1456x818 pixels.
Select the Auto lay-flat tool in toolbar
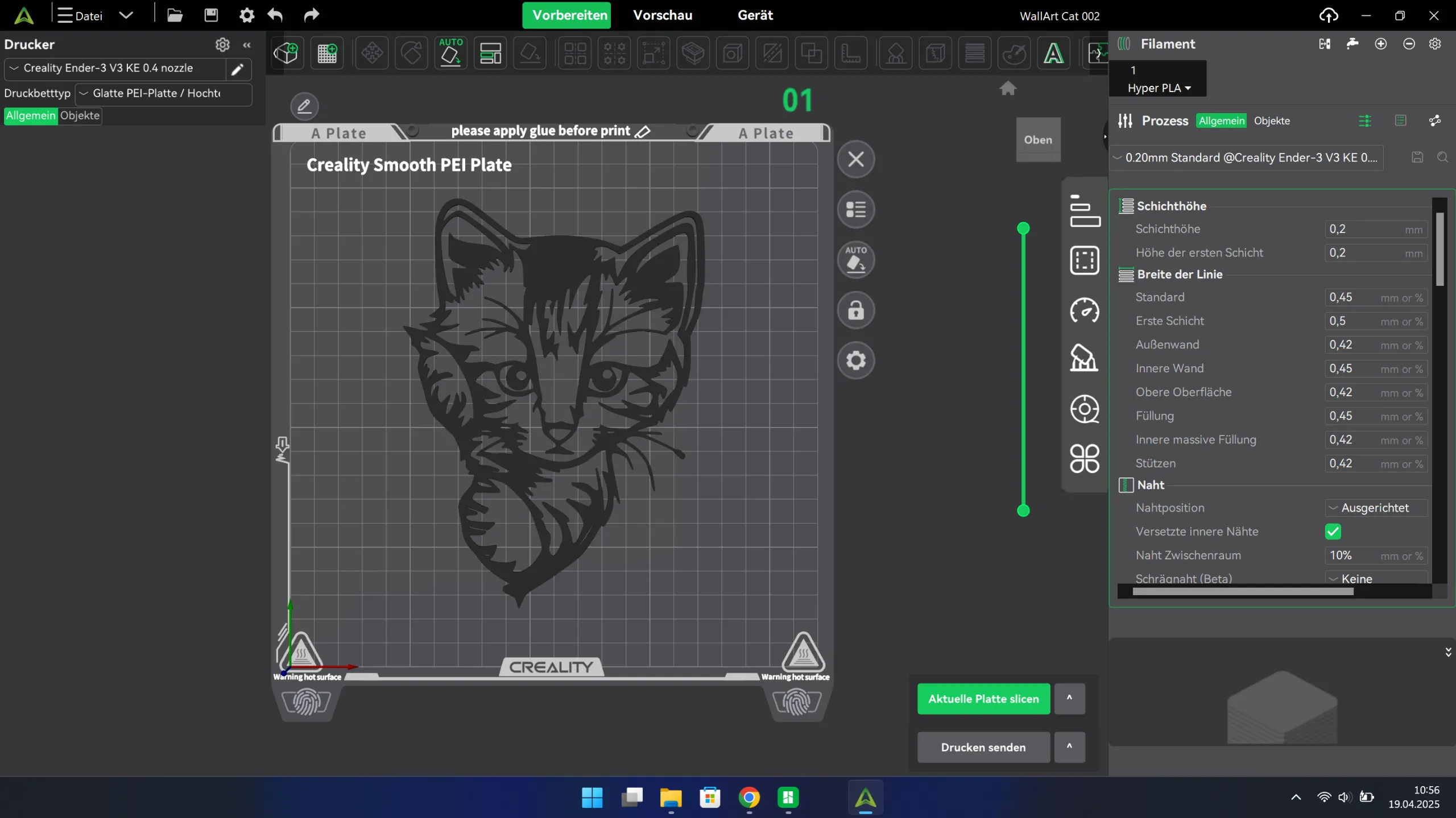pyautogui.click(x=450, y=53)
